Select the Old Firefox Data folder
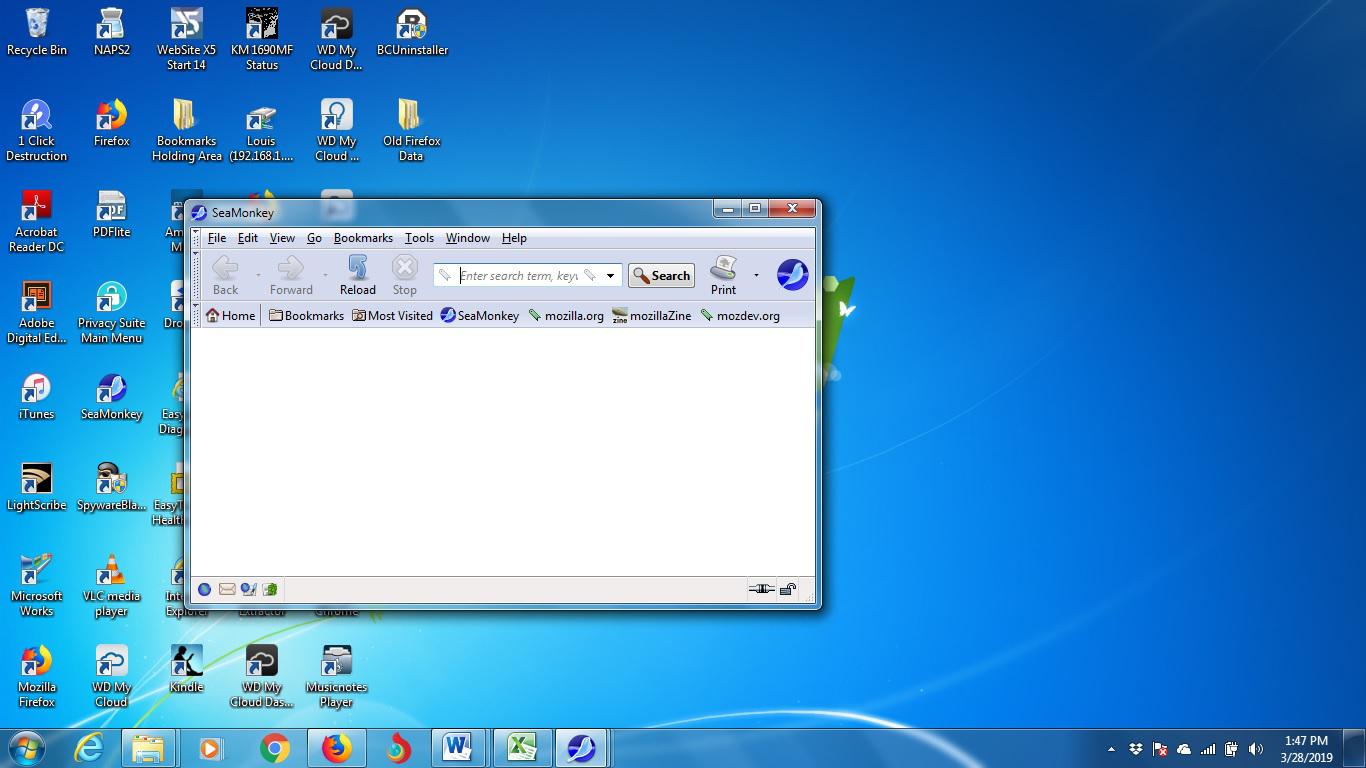Screen dimensions: 1366x768 click(x=411, y=130)
